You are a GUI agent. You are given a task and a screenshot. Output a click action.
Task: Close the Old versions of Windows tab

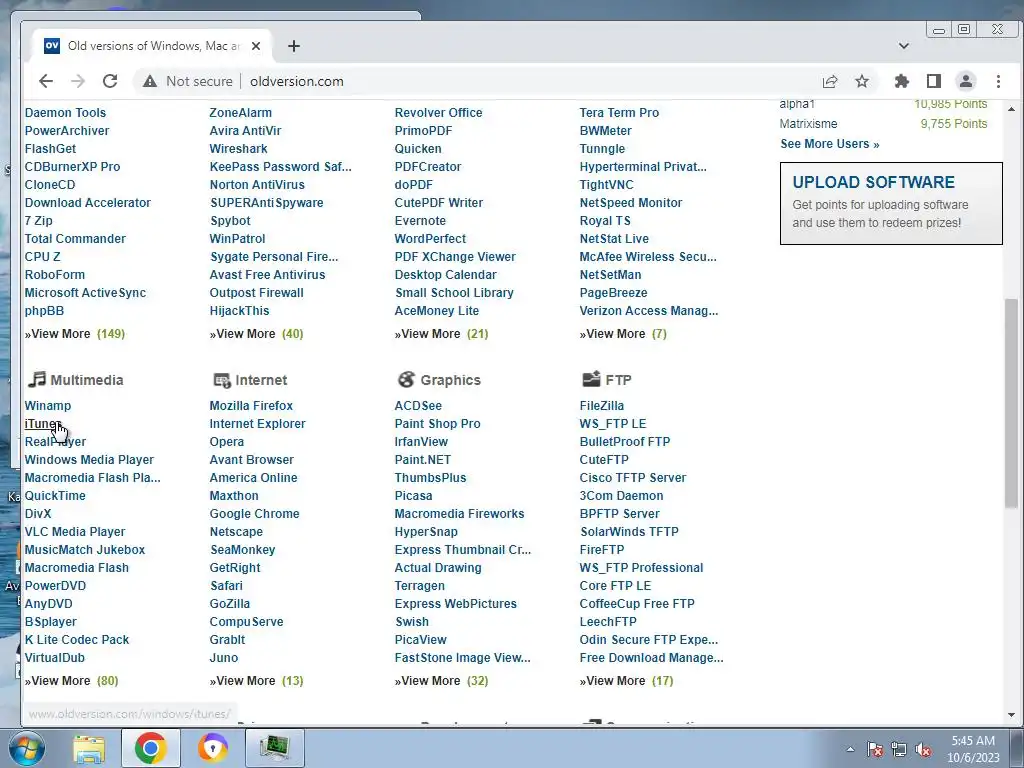click(256, 46)
